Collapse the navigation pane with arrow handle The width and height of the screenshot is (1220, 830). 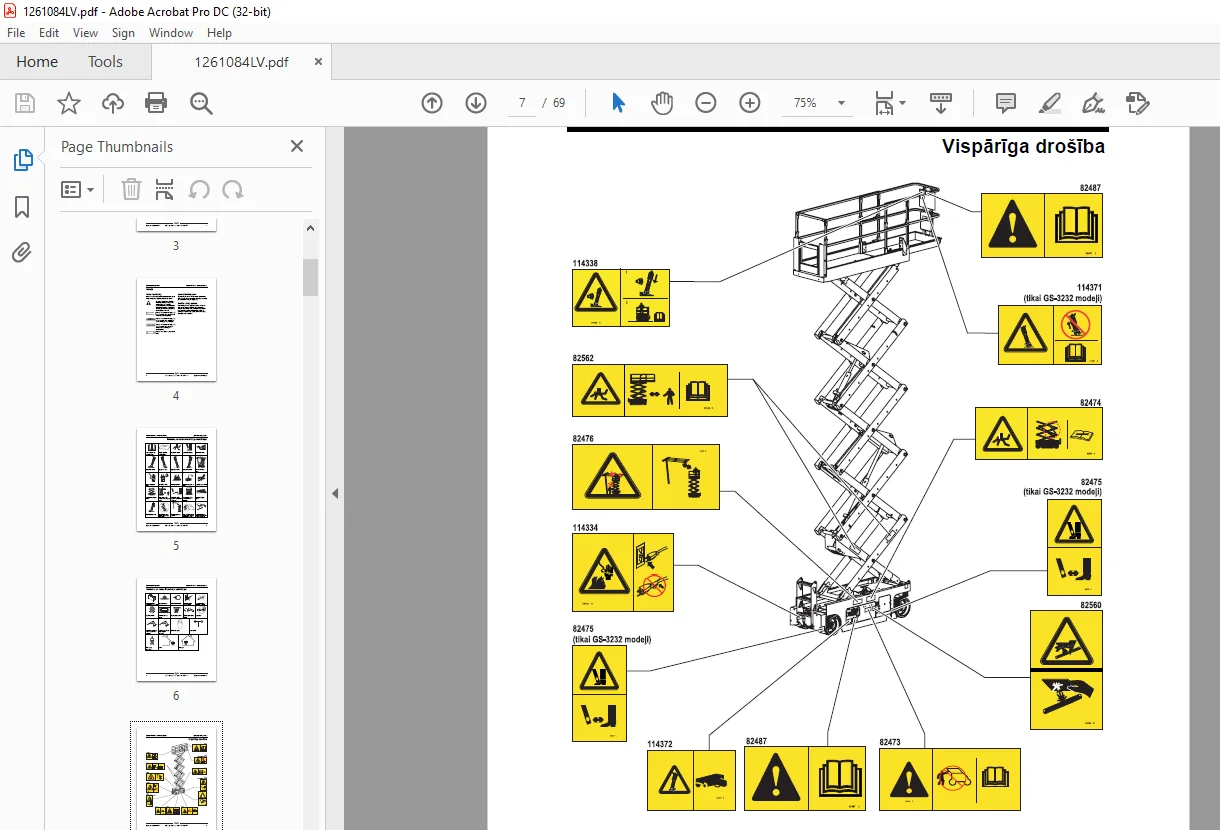[335, 493]
